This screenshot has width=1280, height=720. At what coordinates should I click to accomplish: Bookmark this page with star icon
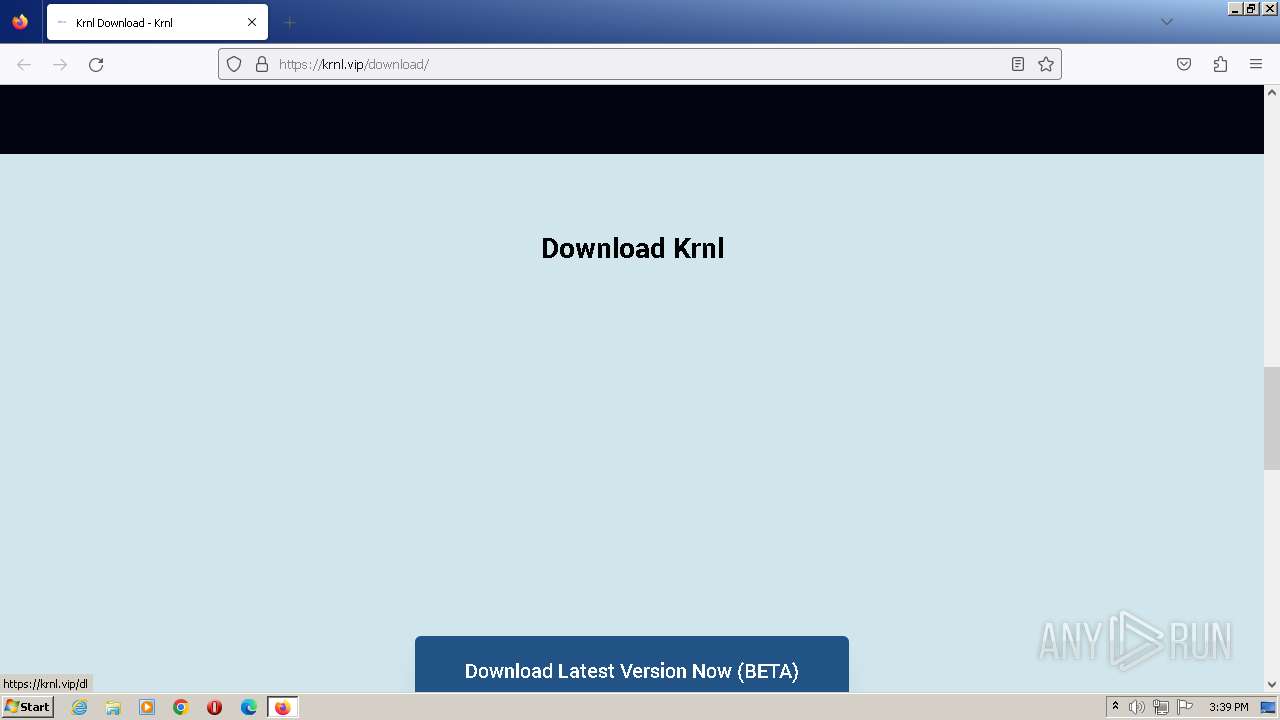click(1046, 64)
